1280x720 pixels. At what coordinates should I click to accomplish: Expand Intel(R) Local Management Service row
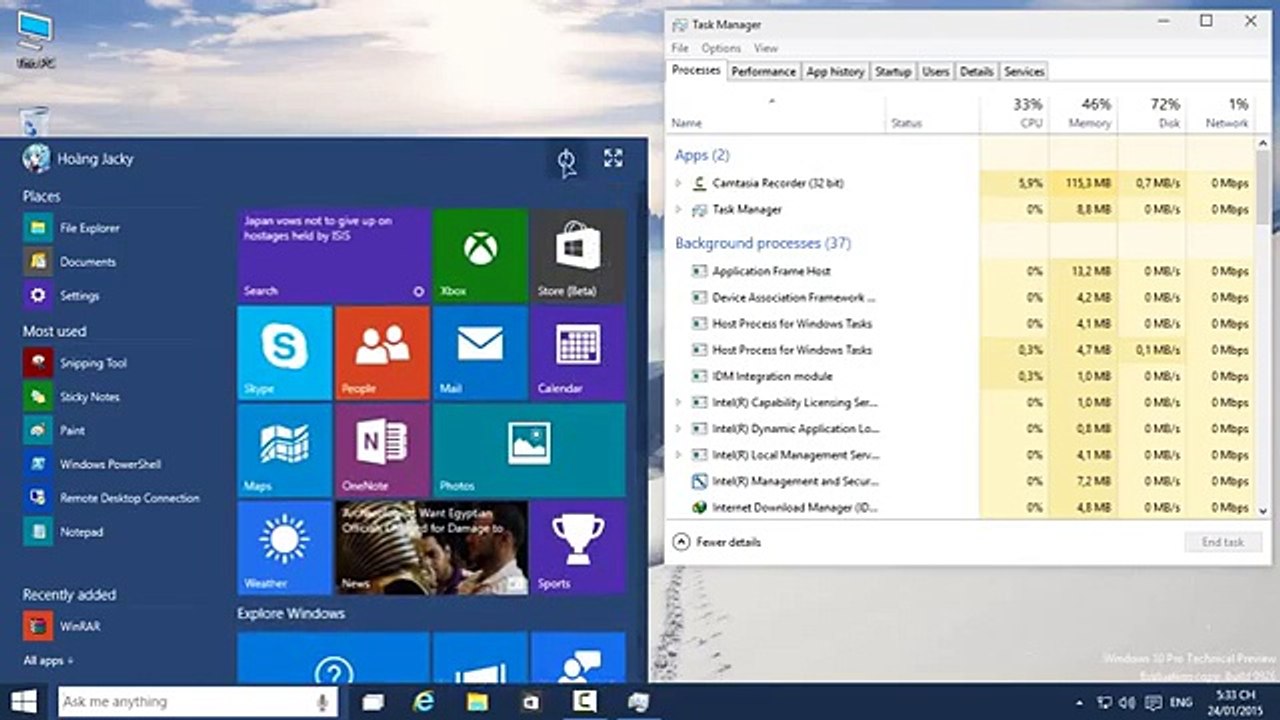678,455
